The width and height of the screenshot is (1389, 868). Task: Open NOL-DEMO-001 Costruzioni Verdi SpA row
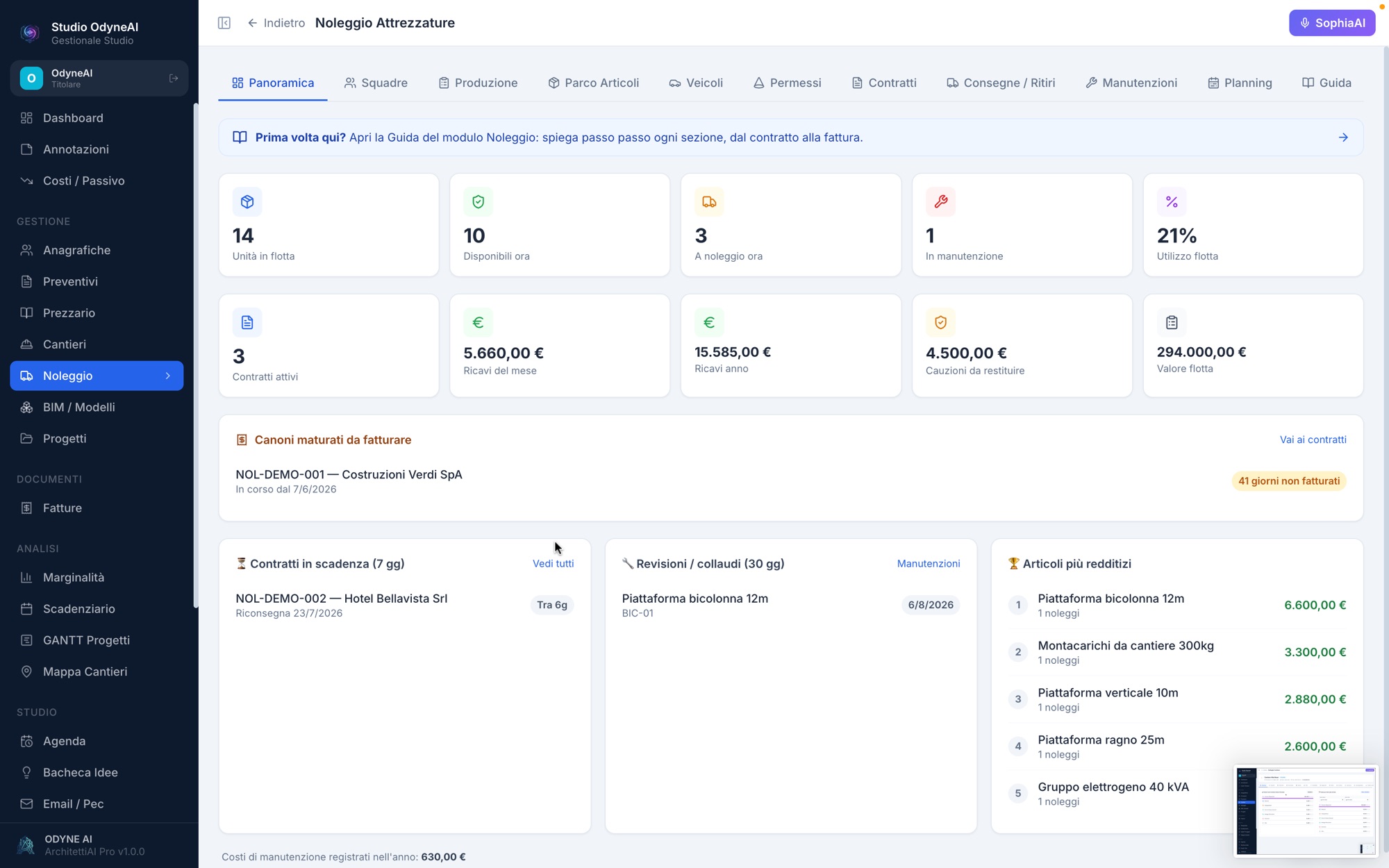(x=790, y=481)
